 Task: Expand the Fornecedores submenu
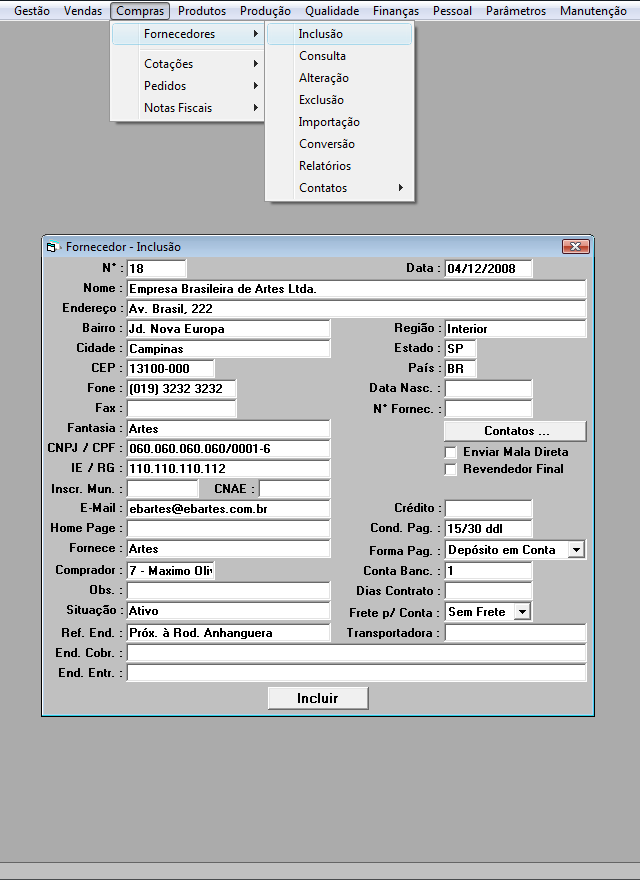(x=188, y=34)
